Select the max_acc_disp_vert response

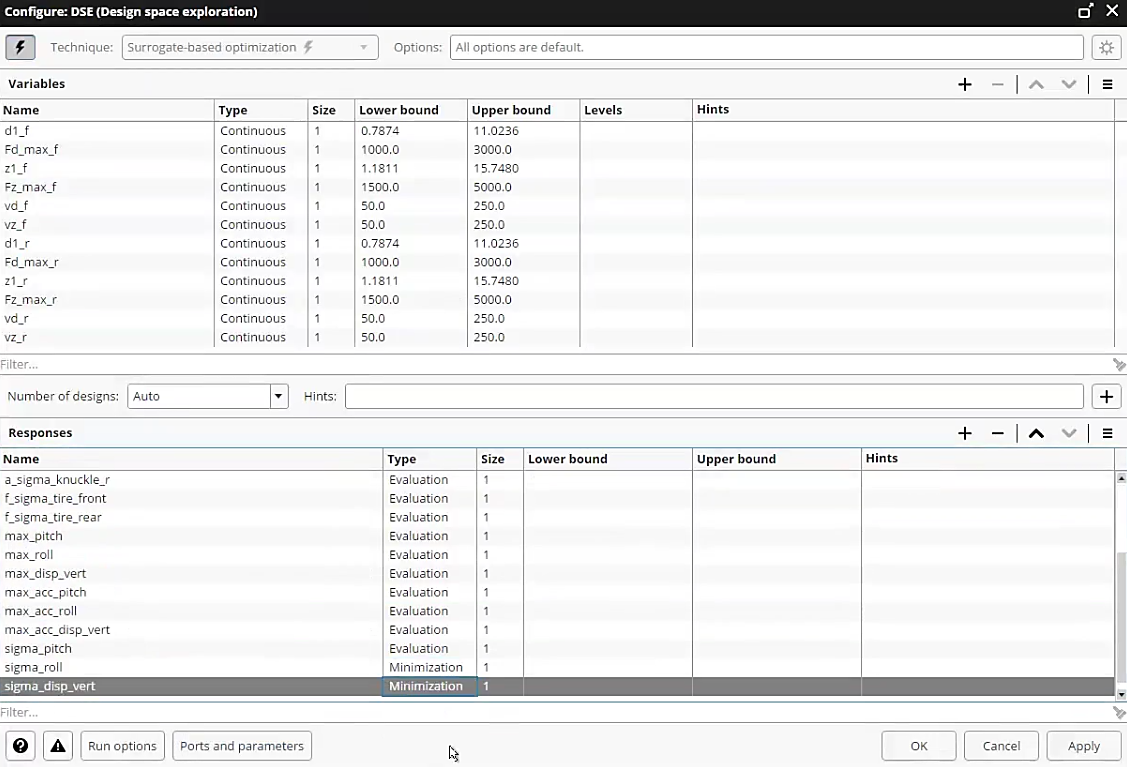tap(58, 630)
